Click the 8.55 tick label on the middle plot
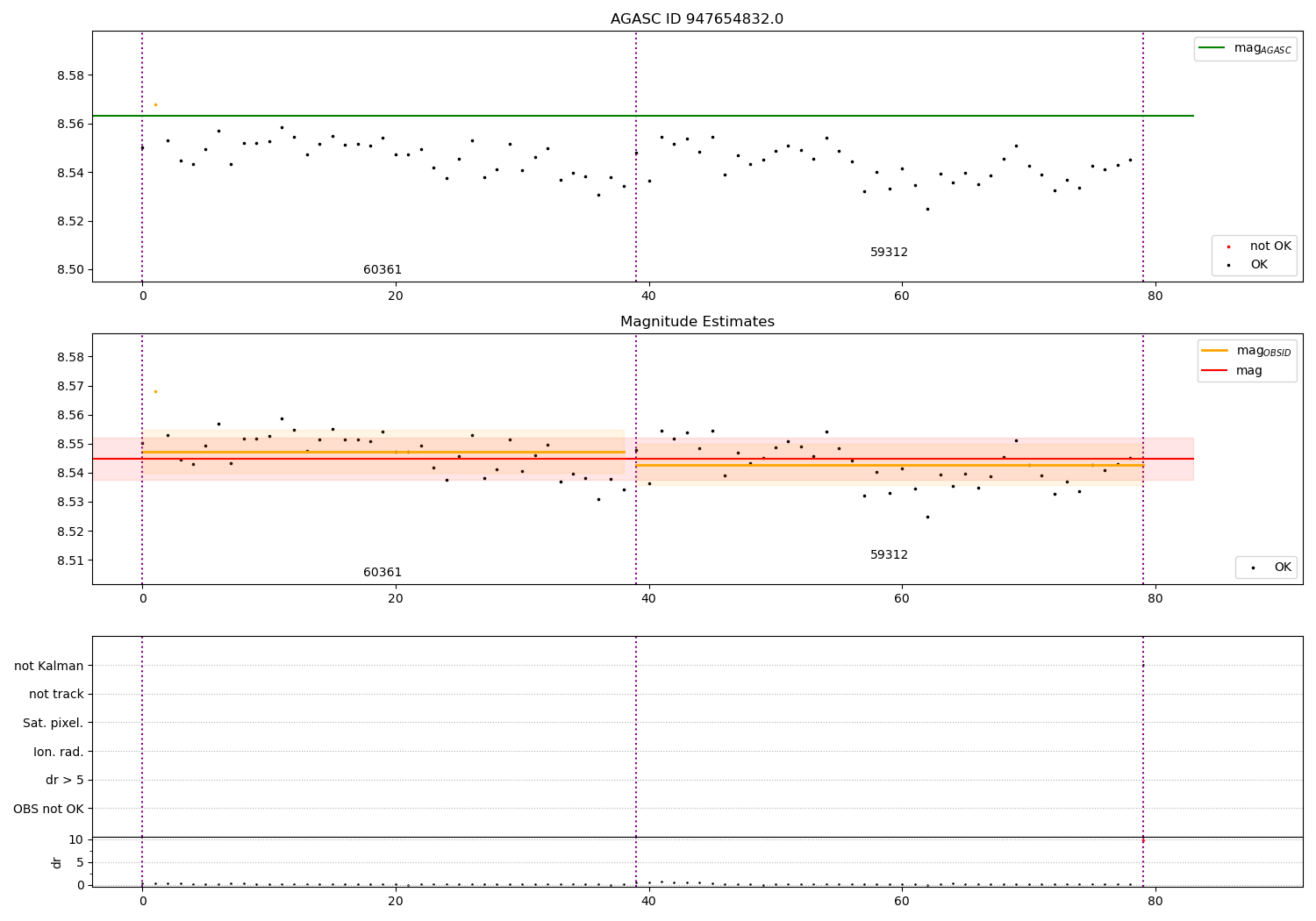The image size is (1316, 921). click(x=70, y=444)
